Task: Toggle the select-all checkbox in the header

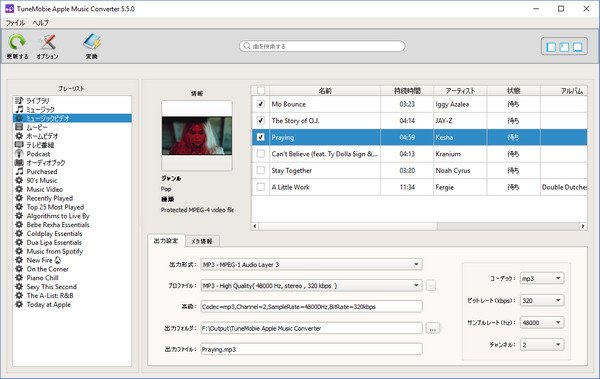Action: tap(261, 91)
